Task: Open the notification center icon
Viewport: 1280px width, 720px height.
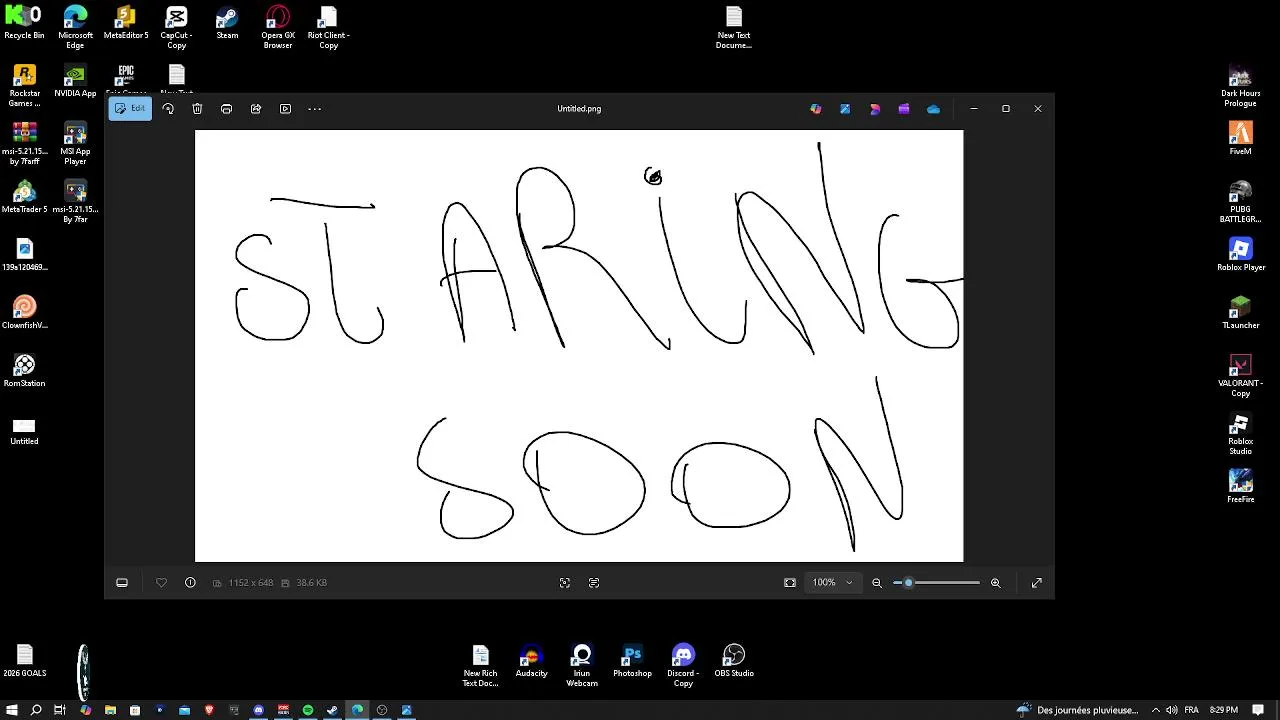Action: [1259, 710]
